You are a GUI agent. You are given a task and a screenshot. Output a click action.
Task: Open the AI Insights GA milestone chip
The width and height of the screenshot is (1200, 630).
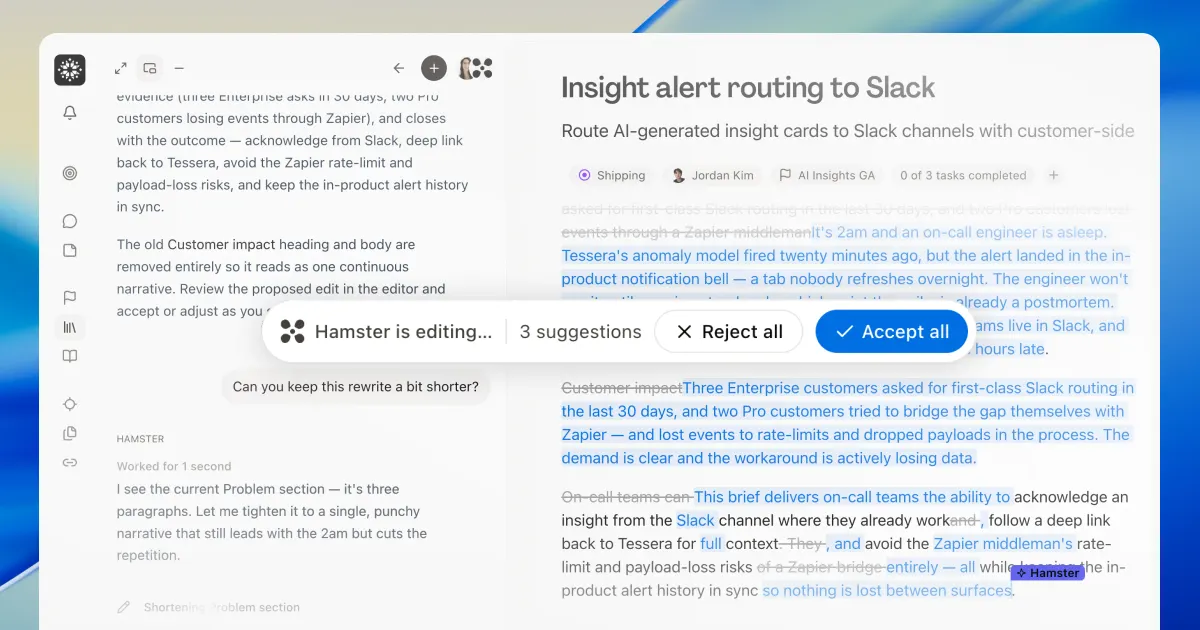click(827, 175)
